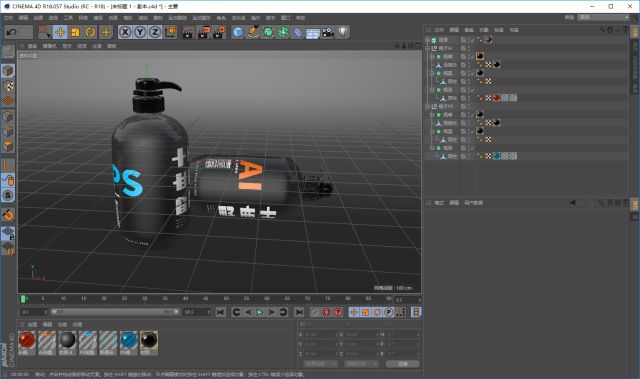The image size is (640, 379).
Task: Collapse the second null group (瓶子PS)
Action: pyautogui.click(x=427, y=106)
